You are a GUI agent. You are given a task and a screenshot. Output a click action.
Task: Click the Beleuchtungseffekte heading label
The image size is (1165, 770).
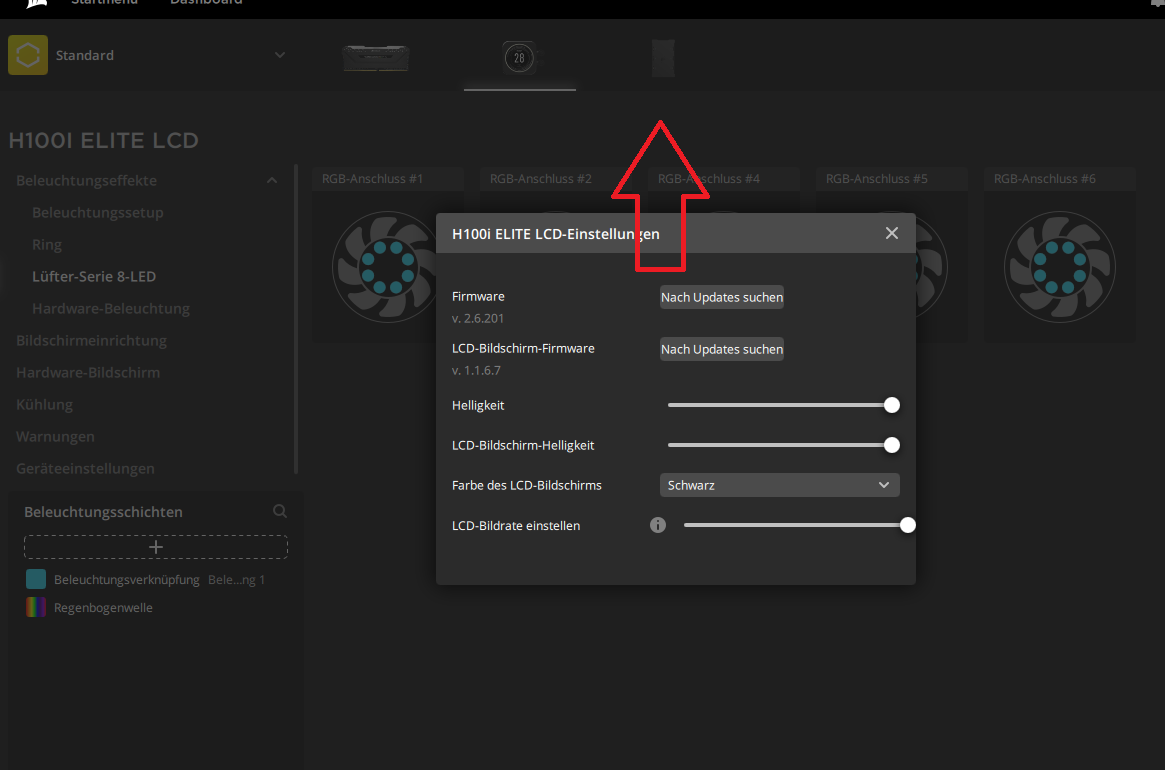coord(86,181)
